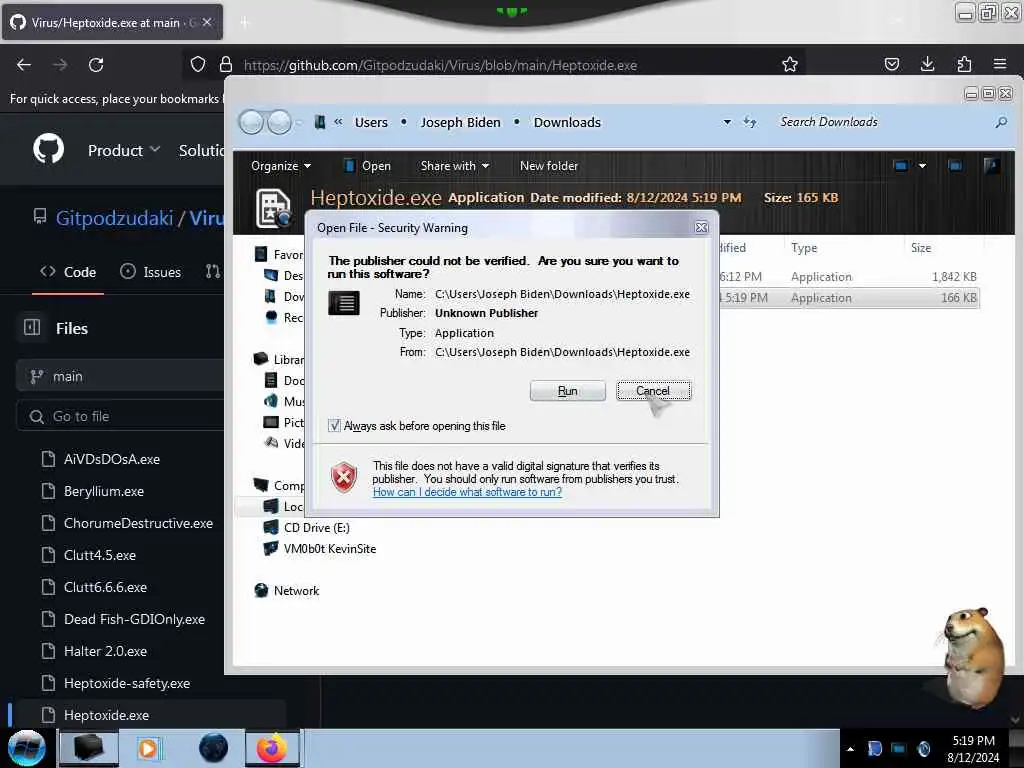Sort files by the Type column header
1024x768 pixels.
point(804,248)
